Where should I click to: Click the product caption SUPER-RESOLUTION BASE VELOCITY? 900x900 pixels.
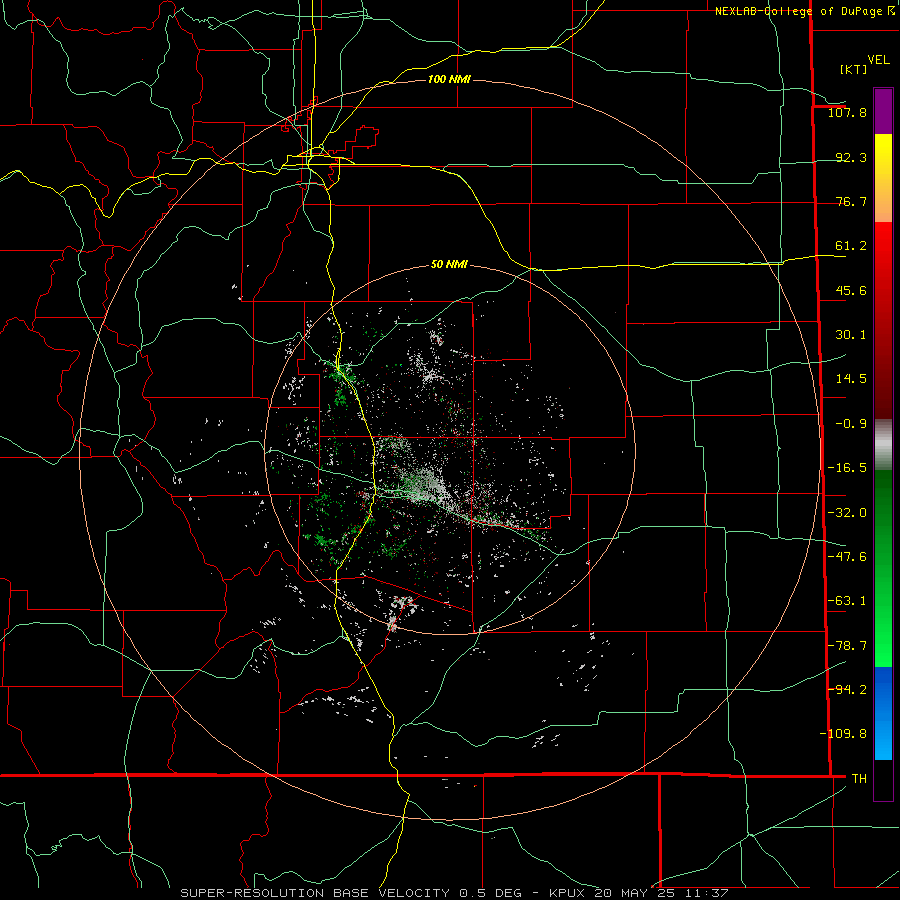coord(315,893)
